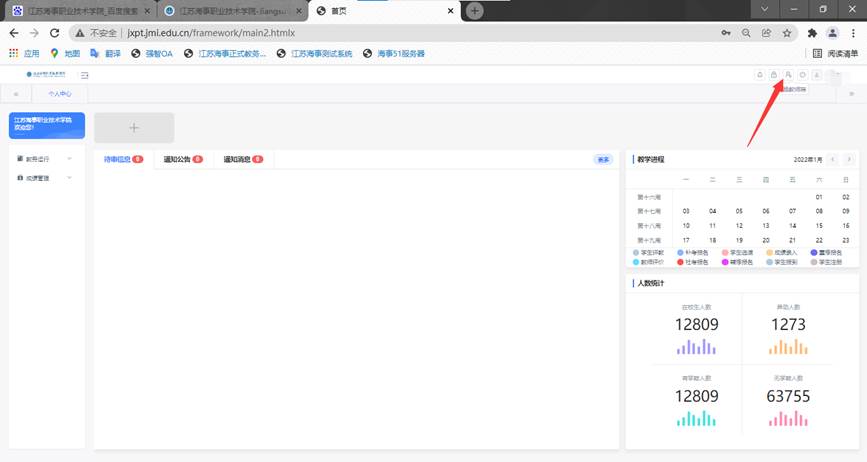This screenshot has height=462, width=867.
Task: Select the 个人中心 page tab
Action: click(x=60, y=93)
